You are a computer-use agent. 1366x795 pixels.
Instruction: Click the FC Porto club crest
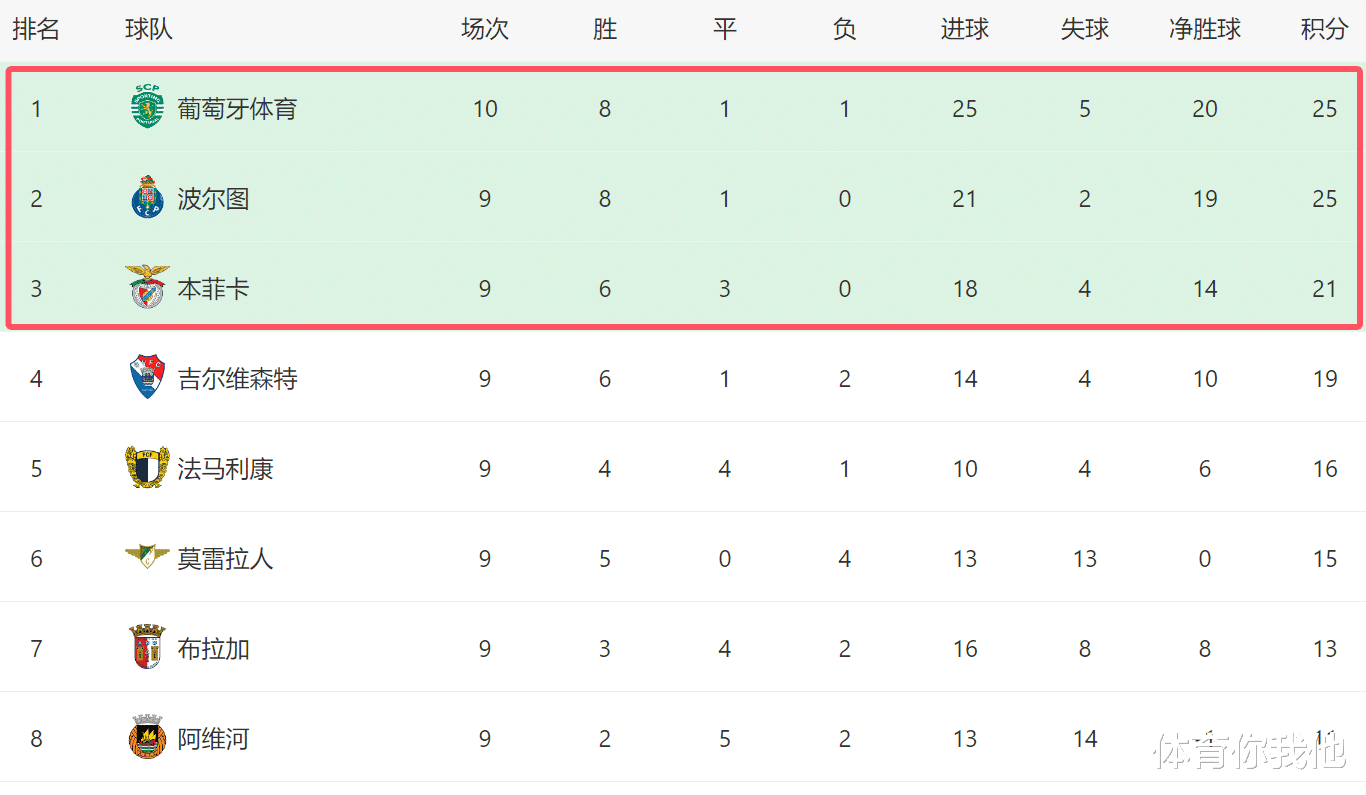pos(147,198)
